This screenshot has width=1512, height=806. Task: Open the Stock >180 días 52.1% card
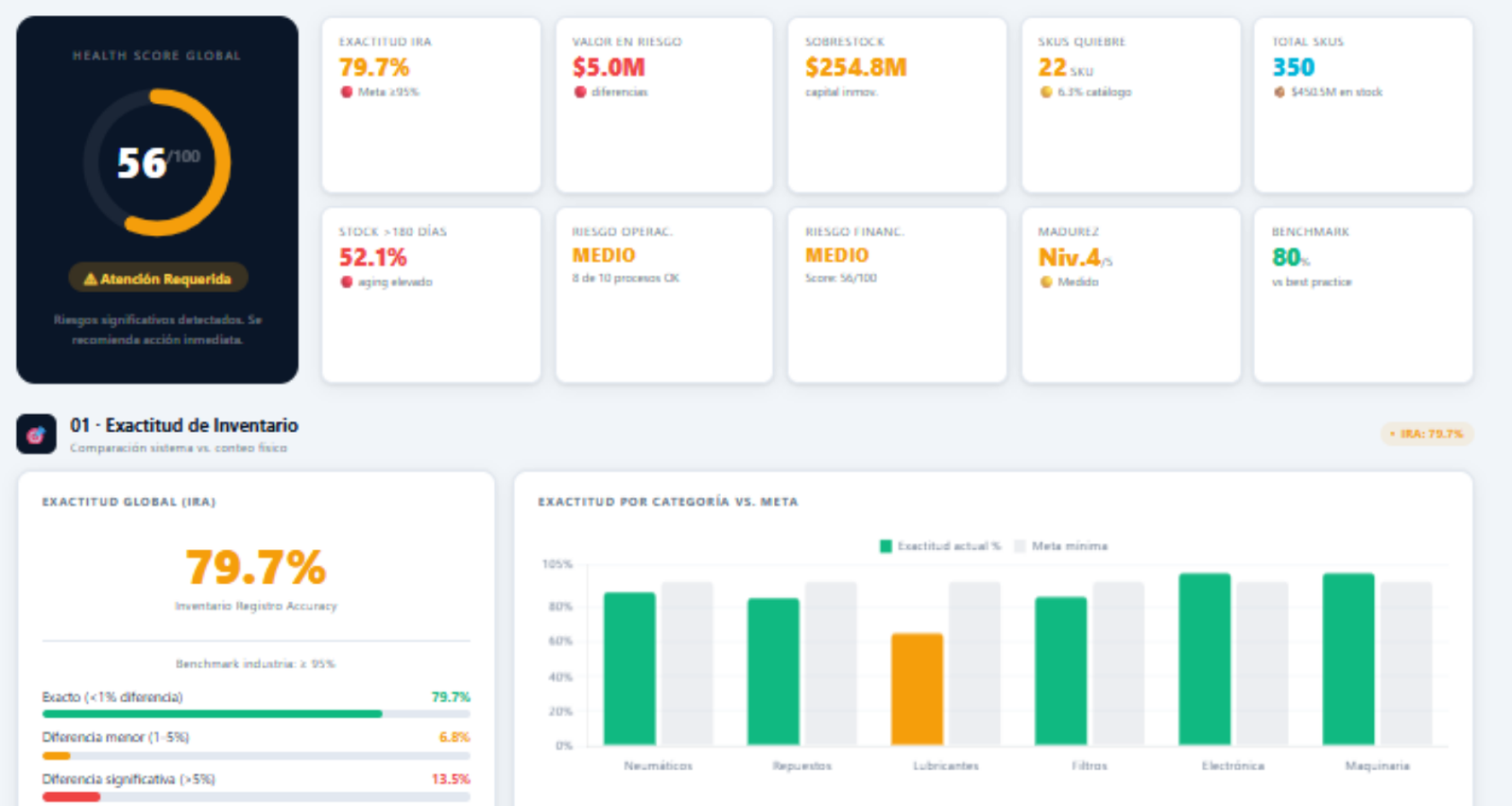click(431, 295)
